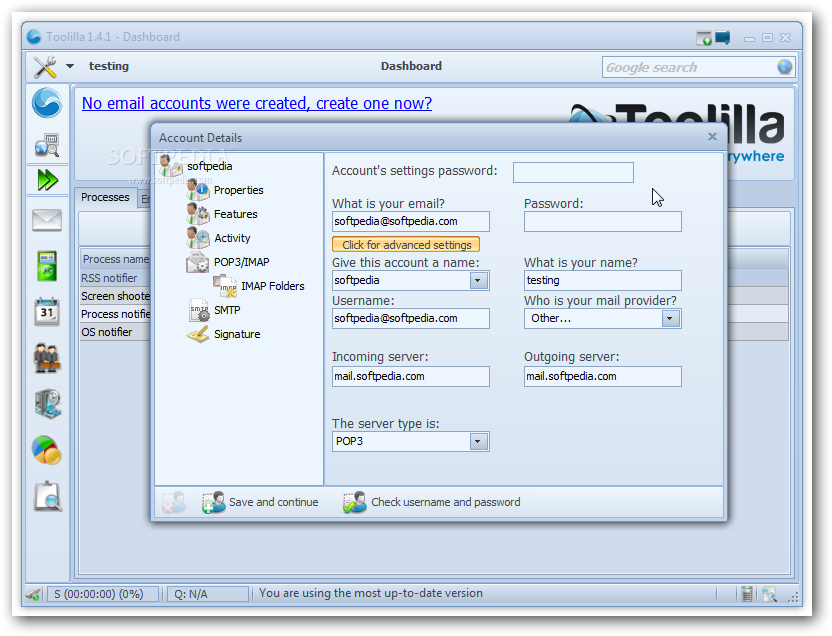Open the computer clock sidebar icon

click(x=48, y=404)
